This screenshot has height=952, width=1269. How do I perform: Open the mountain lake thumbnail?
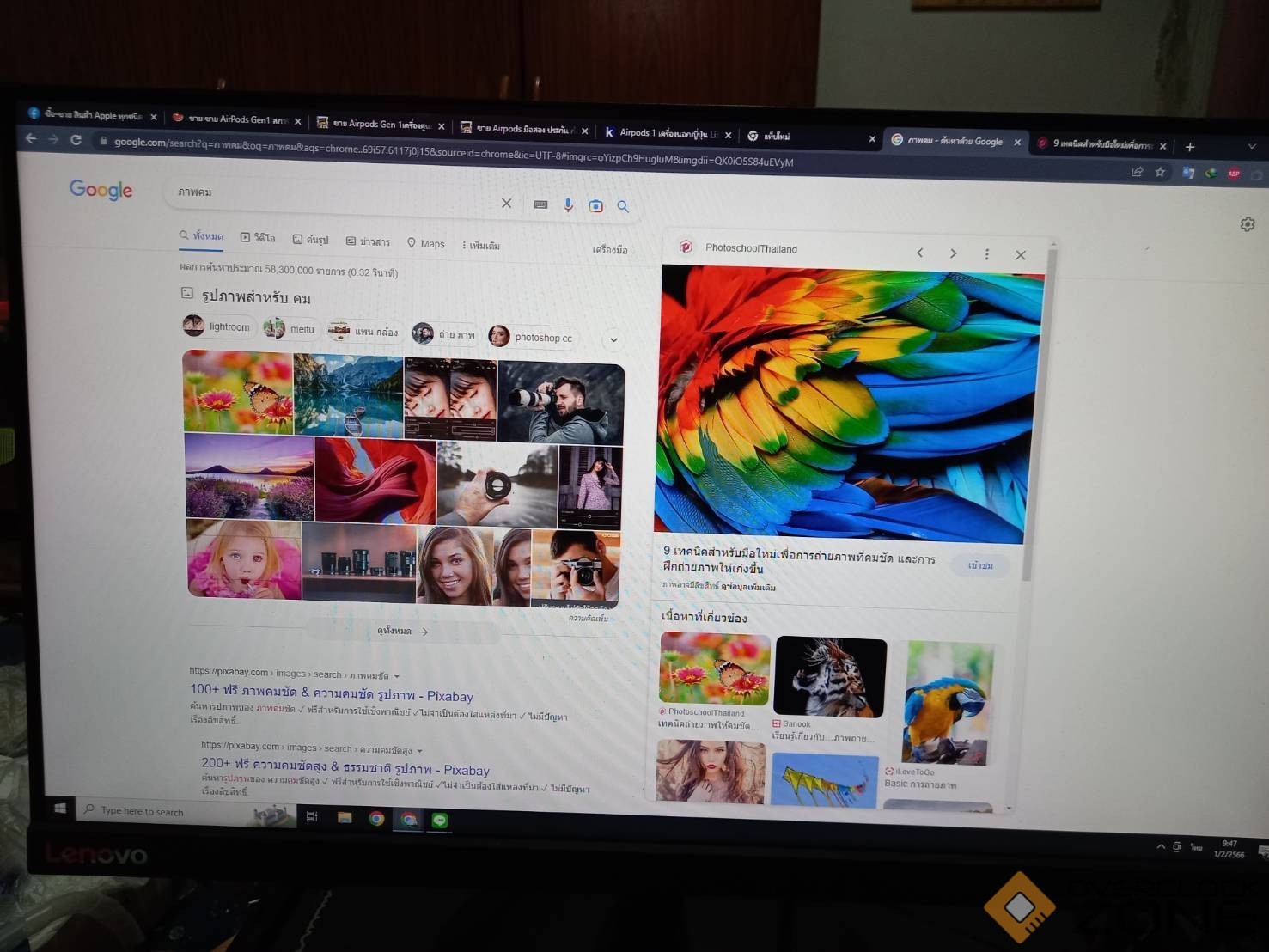click(348, 396)
